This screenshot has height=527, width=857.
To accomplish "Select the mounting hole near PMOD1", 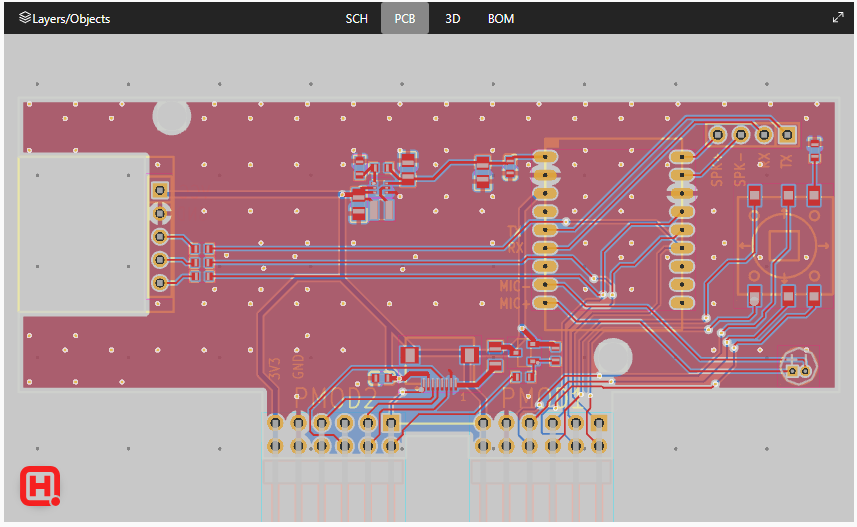I will 613,356.
